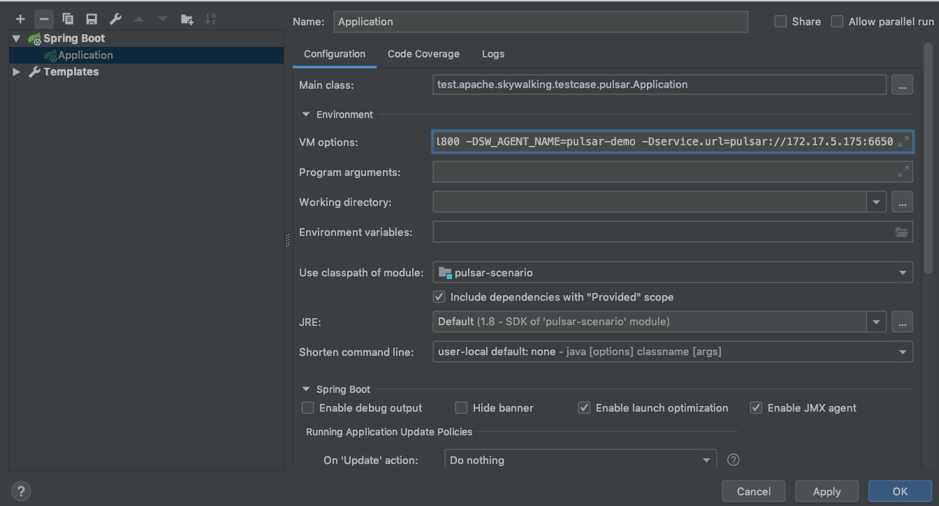Screen dimensions: 939x506
Task: Collapse the Environment section
Action: 306,114
